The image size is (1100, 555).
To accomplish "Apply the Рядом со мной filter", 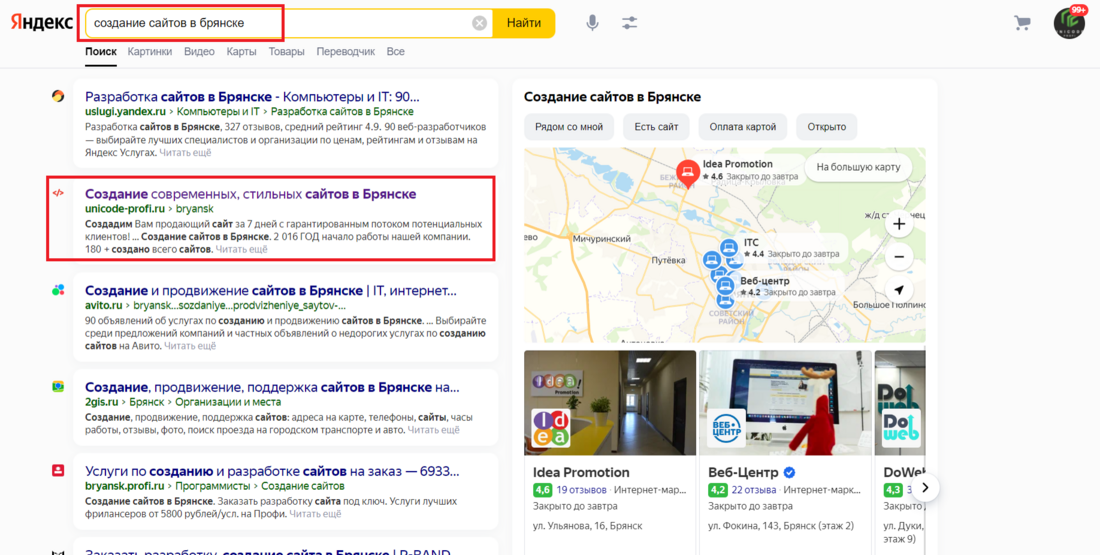I will point(569,127).
